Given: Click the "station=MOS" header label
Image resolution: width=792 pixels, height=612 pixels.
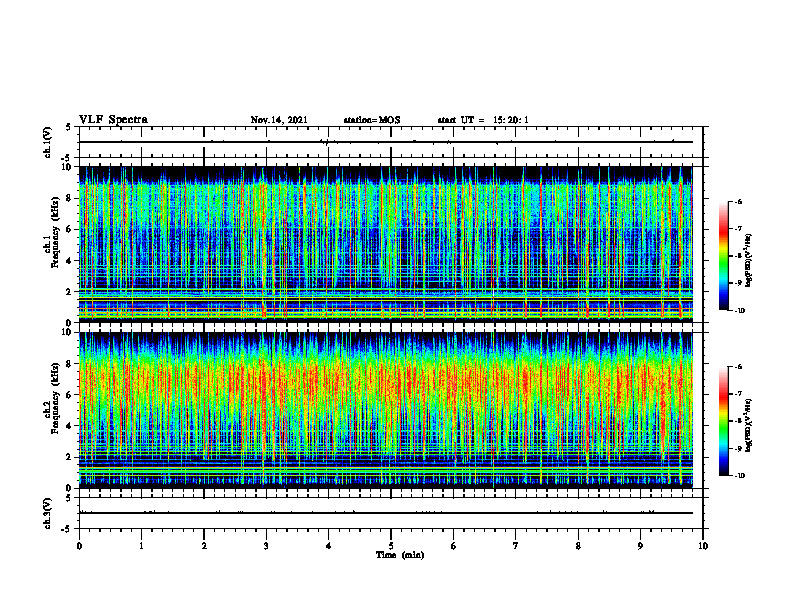Looking at the screenshot, I should click(x=372, y=120).
